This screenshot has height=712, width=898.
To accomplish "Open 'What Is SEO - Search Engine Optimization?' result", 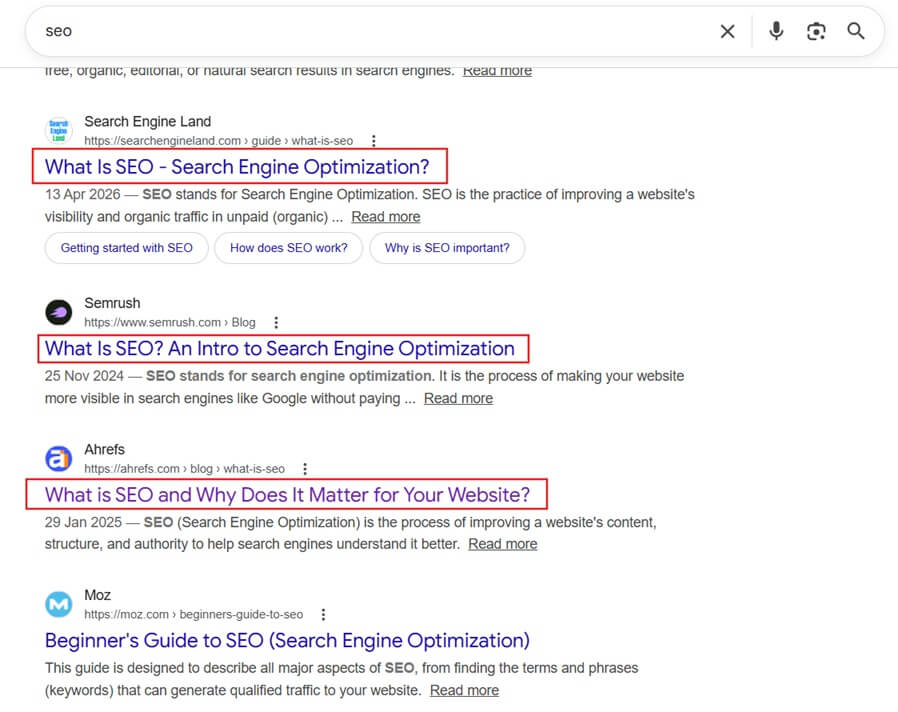I will (237, 167).
